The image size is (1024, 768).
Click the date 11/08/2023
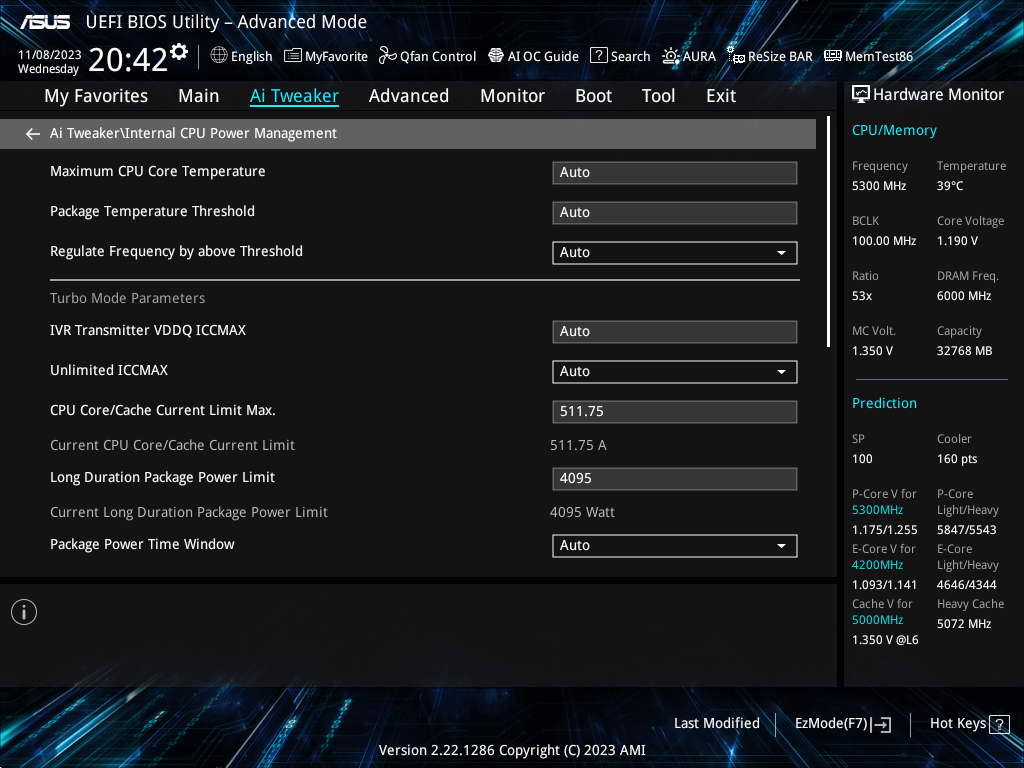(x=50, y=55)
